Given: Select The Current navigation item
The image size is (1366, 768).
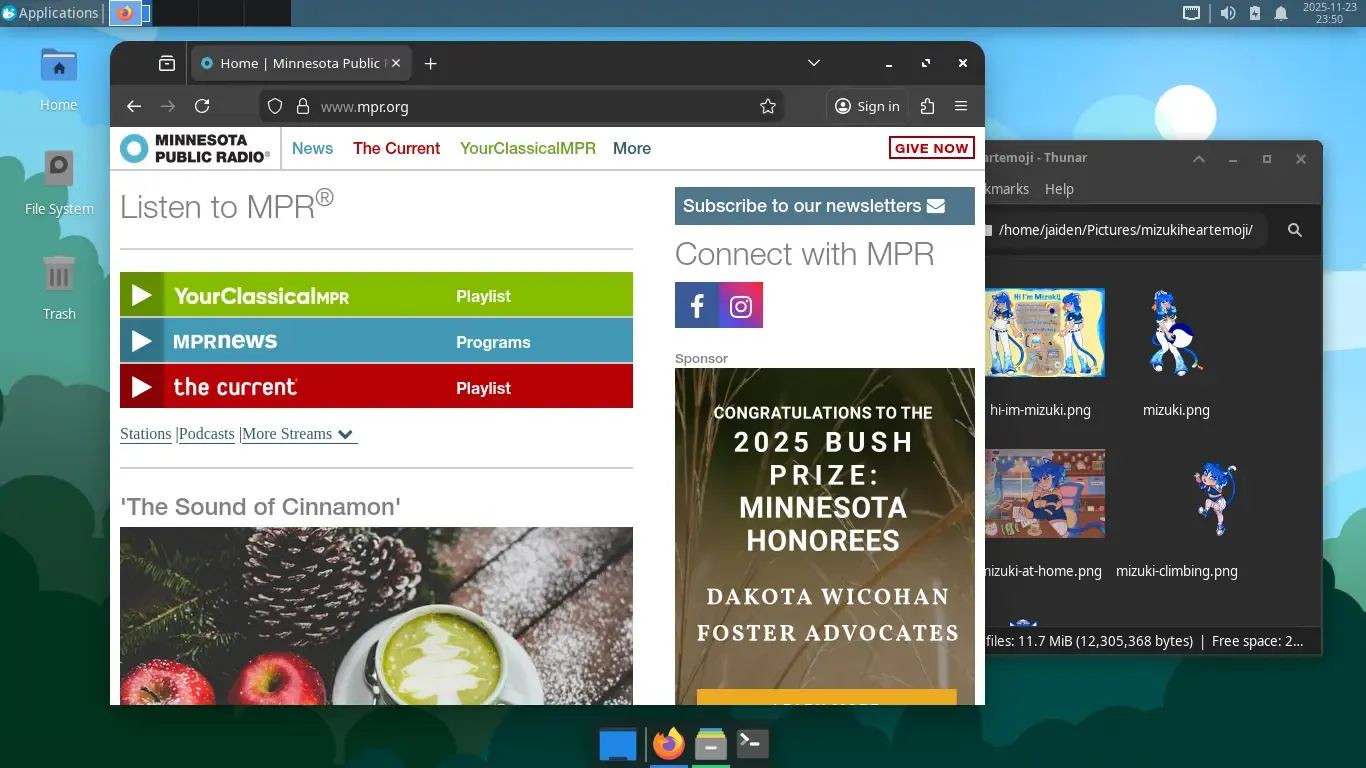Looking at the screenshot, I should [x=396, y=148].
